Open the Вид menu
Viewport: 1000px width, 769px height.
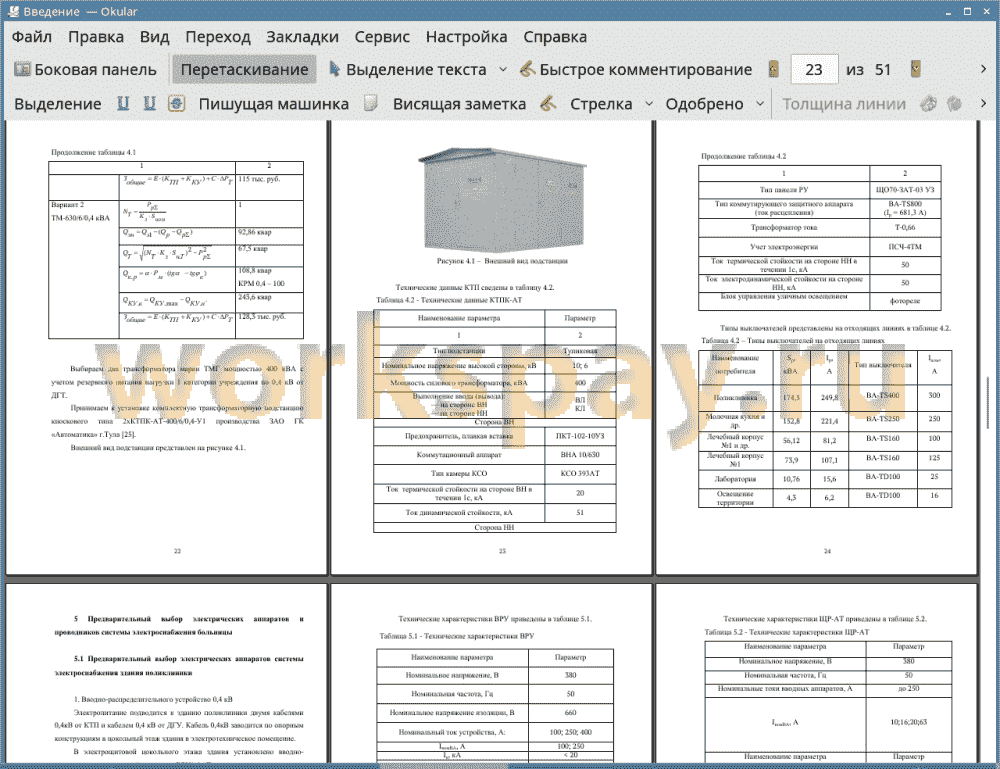point(154,37)
